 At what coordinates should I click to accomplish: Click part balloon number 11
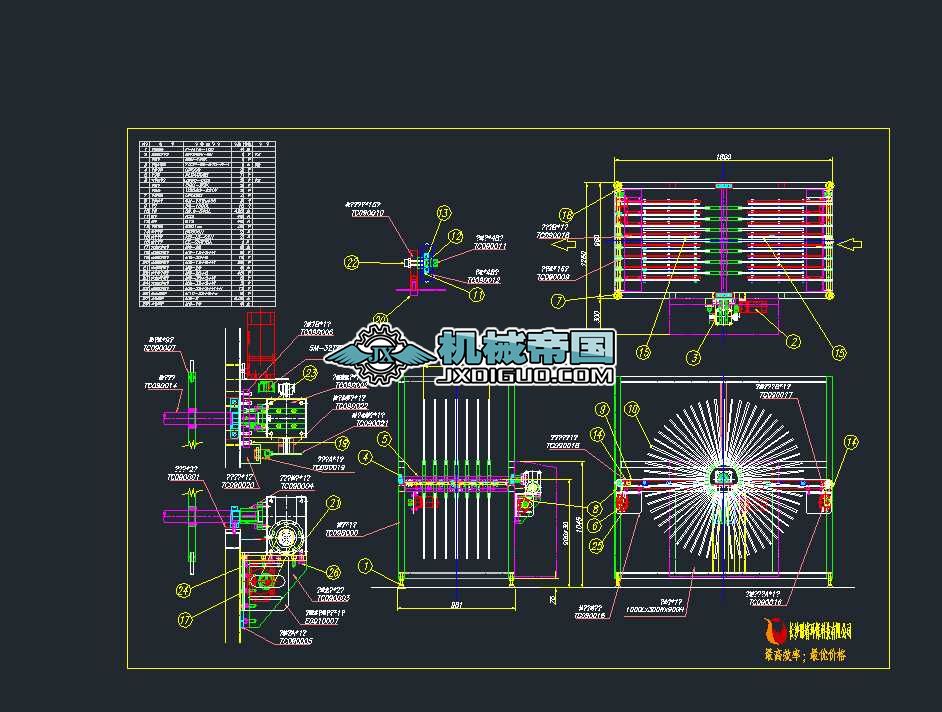pyautogui.click(x=477, y=295)
